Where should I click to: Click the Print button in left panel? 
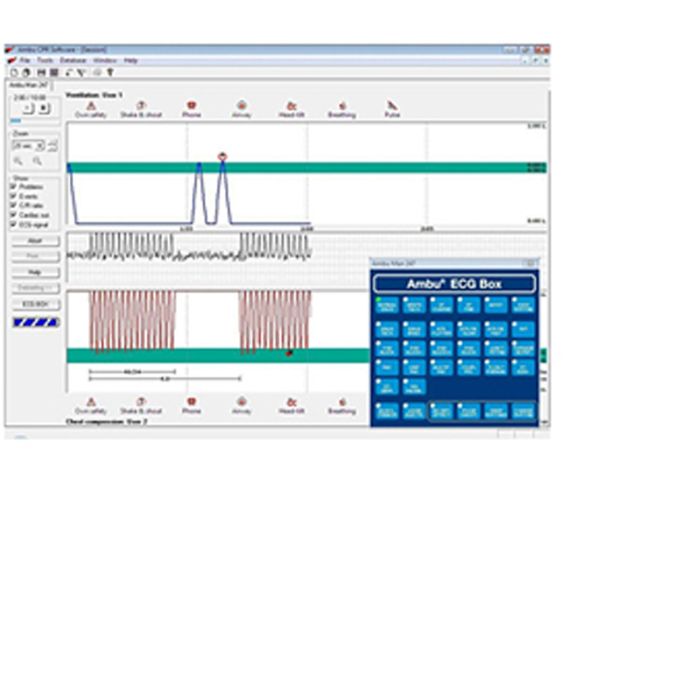coord(35,257)
